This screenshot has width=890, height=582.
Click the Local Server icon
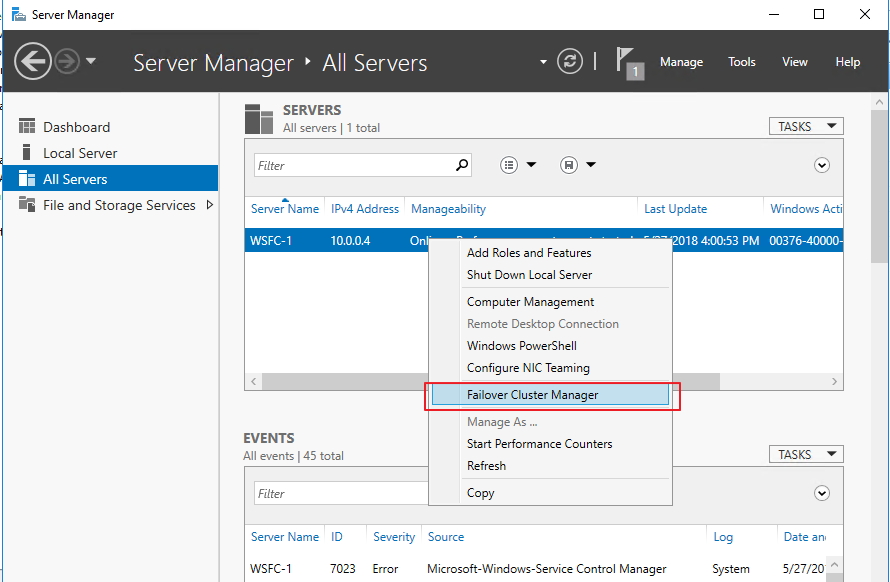click(x=27, y=153)
